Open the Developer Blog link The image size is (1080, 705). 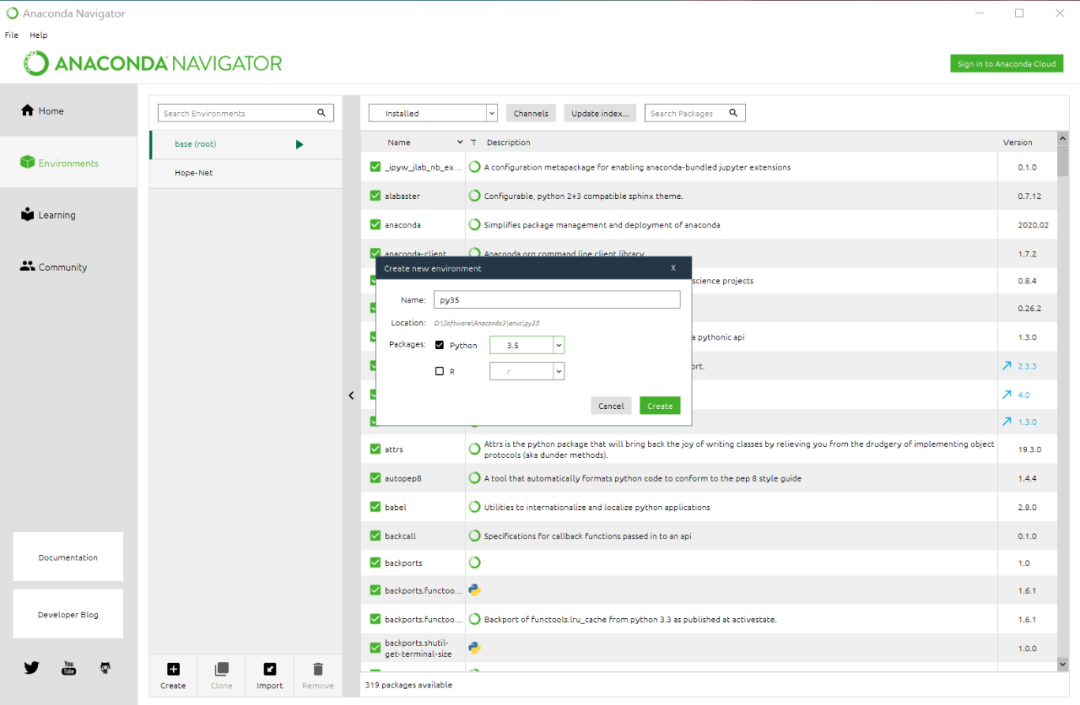(x=68, y=614)
